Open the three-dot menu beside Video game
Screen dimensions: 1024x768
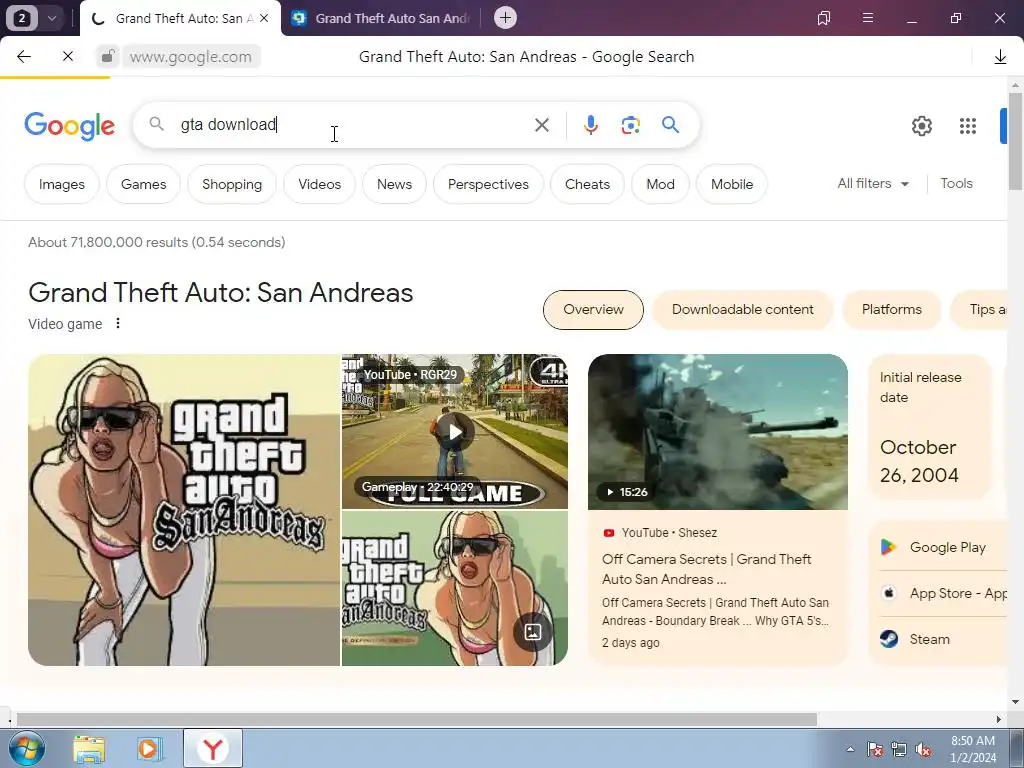coord(118,323)
